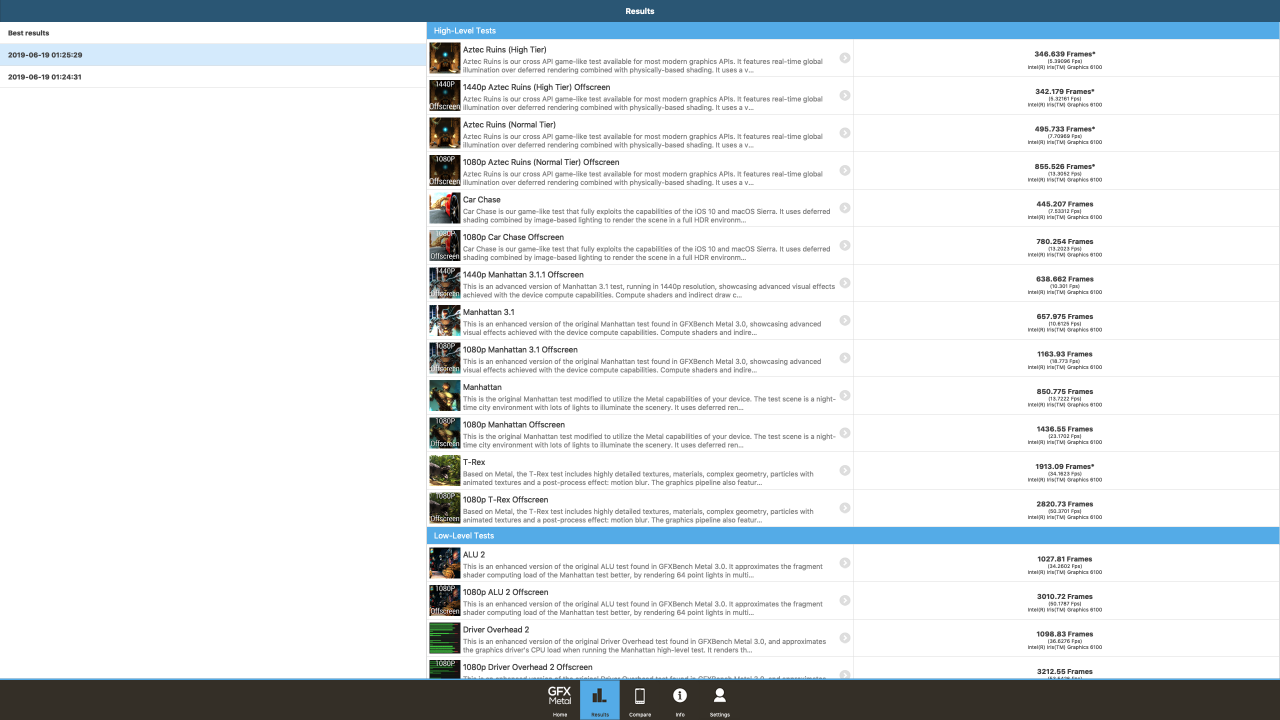Expand 1080p Manhattan 3.1 Offscreen arrow
Screen dimensions: 1280x720
[x=845, y=358]
